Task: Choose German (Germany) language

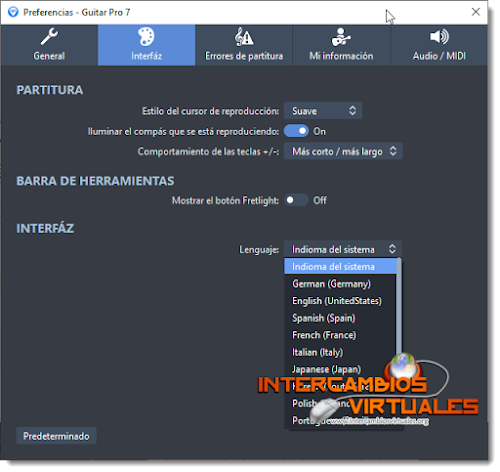Action: (340, 284)
